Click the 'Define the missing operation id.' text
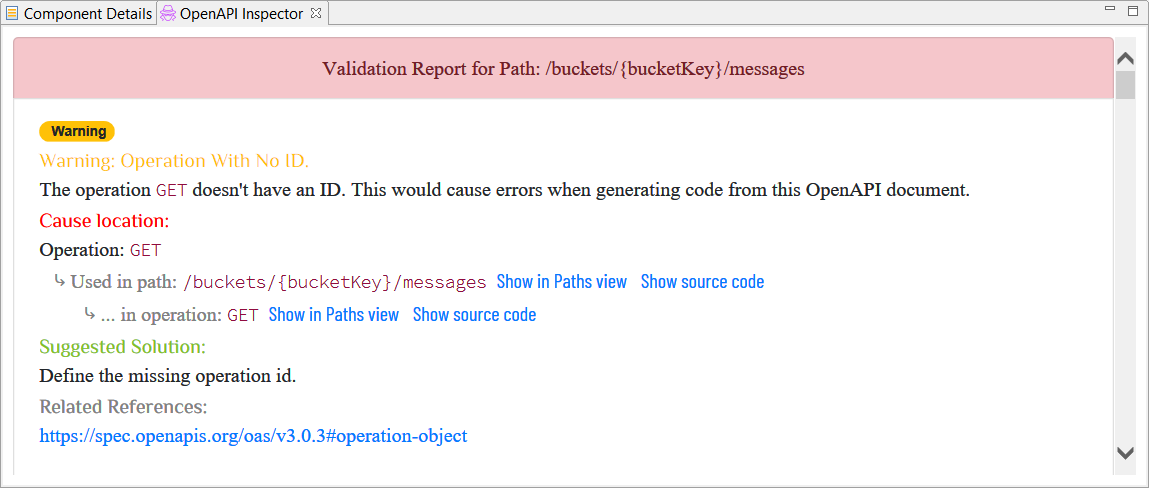This screenshot has width=1149, height=488. pyautogui.click(x=168, y=377)
